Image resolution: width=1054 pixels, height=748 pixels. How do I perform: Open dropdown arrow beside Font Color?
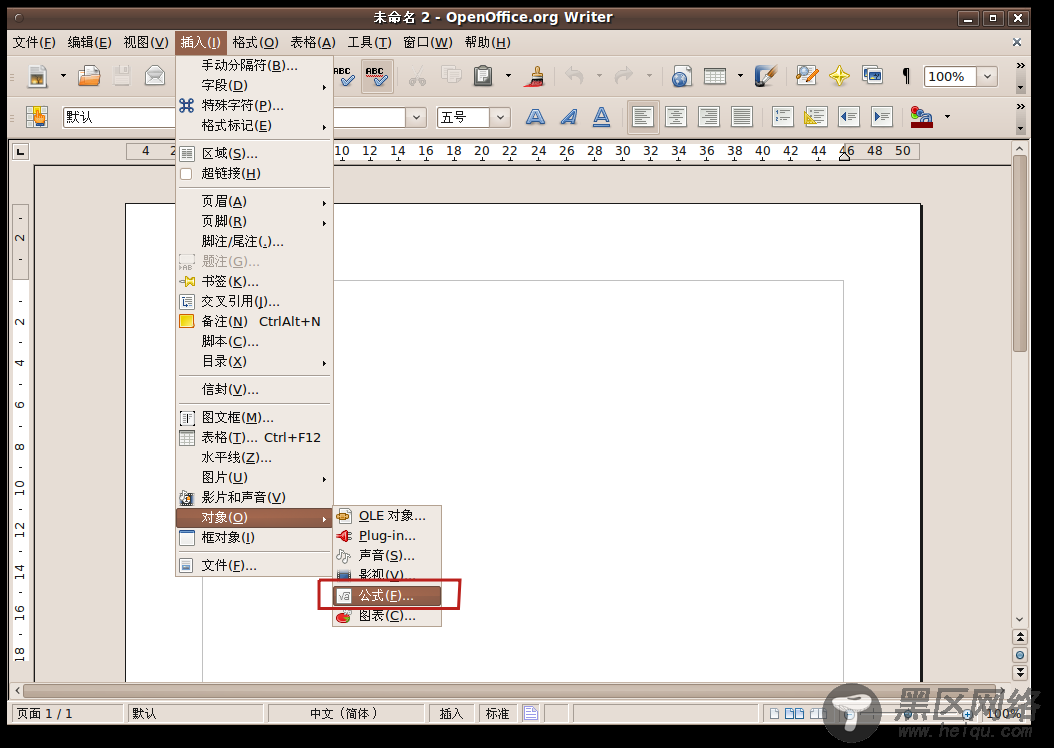(947, 117)
